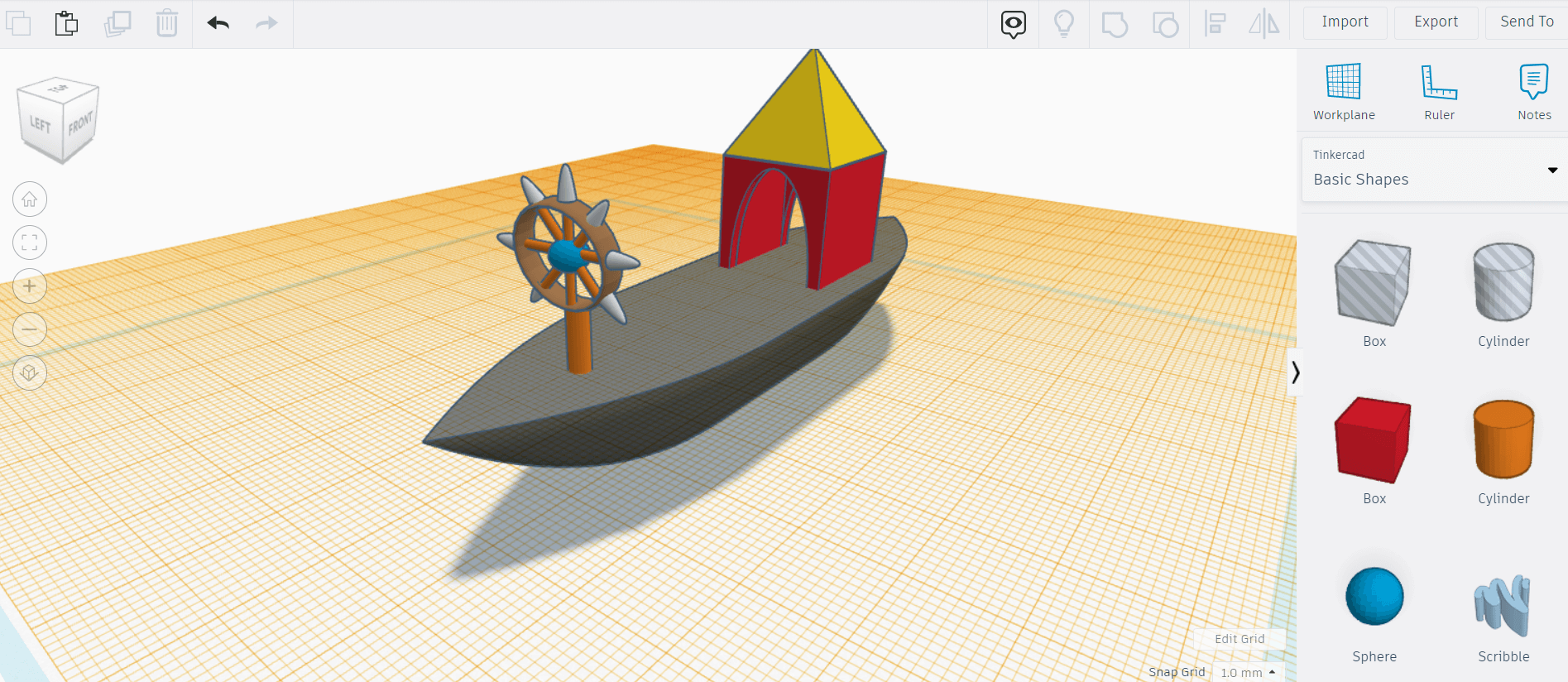Click Edit Grid link
The image size is (1568, 682).
click(x=1239, y=639)
